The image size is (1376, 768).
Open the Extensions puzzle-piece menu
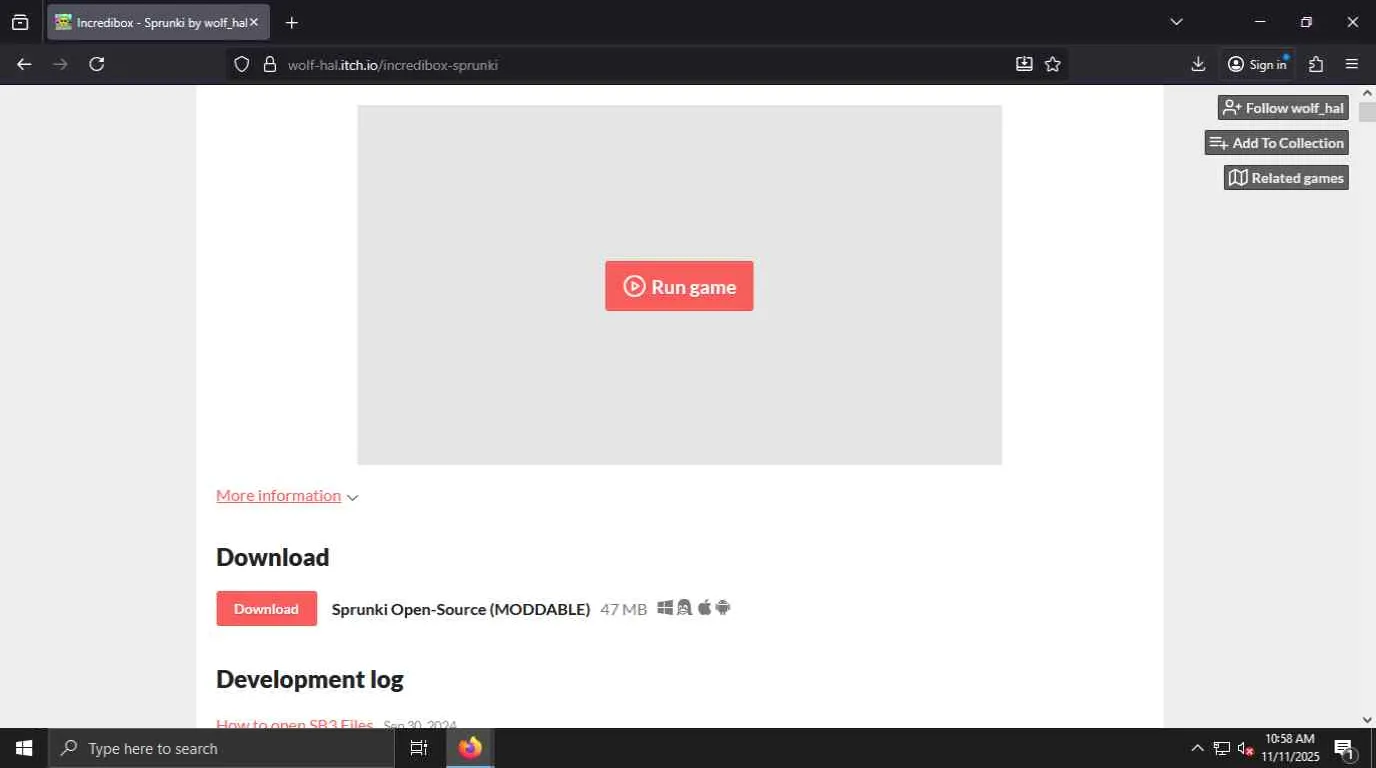point(1316,64)
